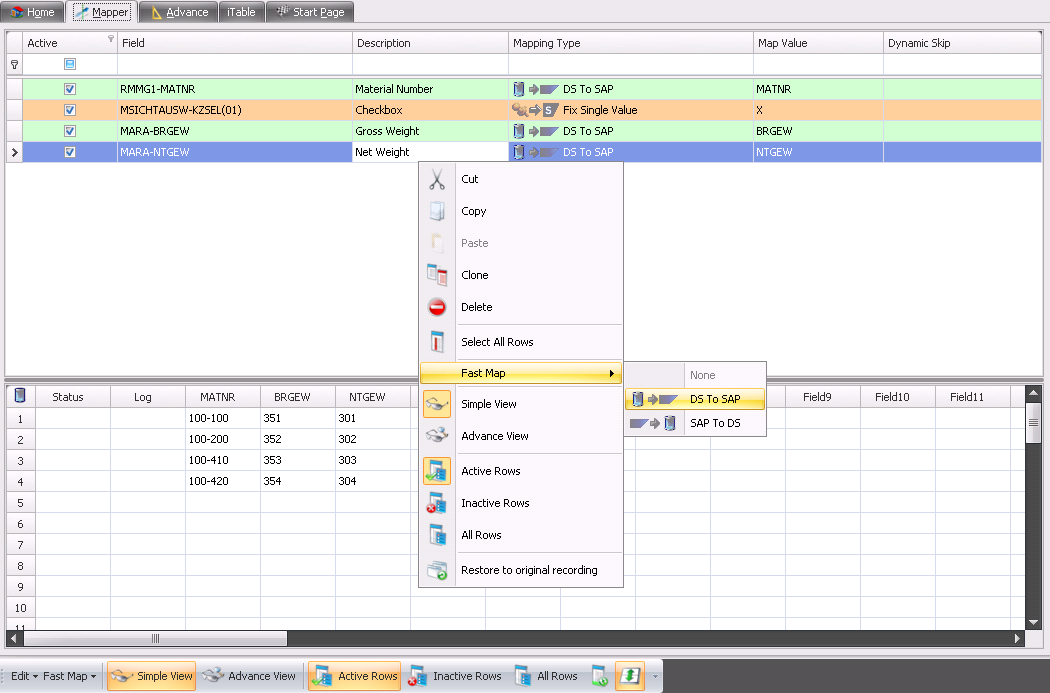
Task: Toggle Inactive Rows in bottom toolbar
Action: [455, 676]
